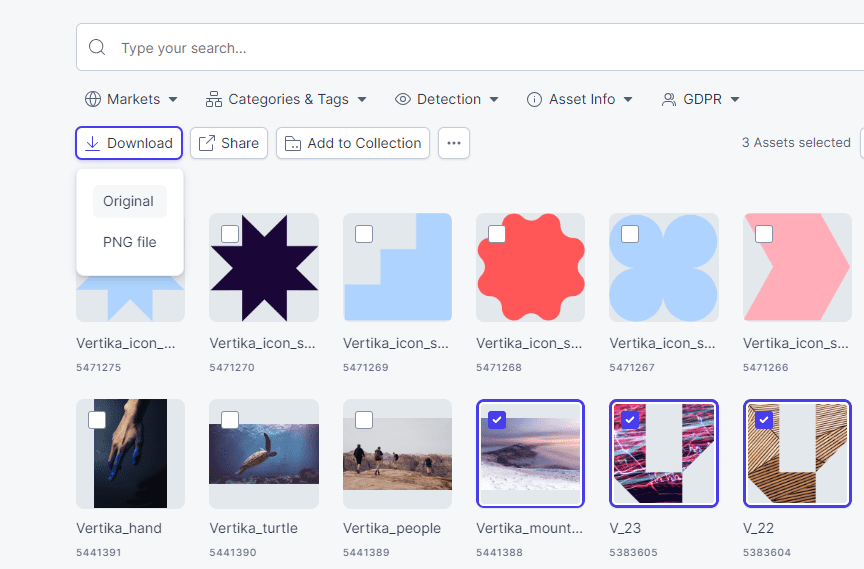Open the more actions ellipsis menu
The image size is (864, 569).
(x=454, y=143)
